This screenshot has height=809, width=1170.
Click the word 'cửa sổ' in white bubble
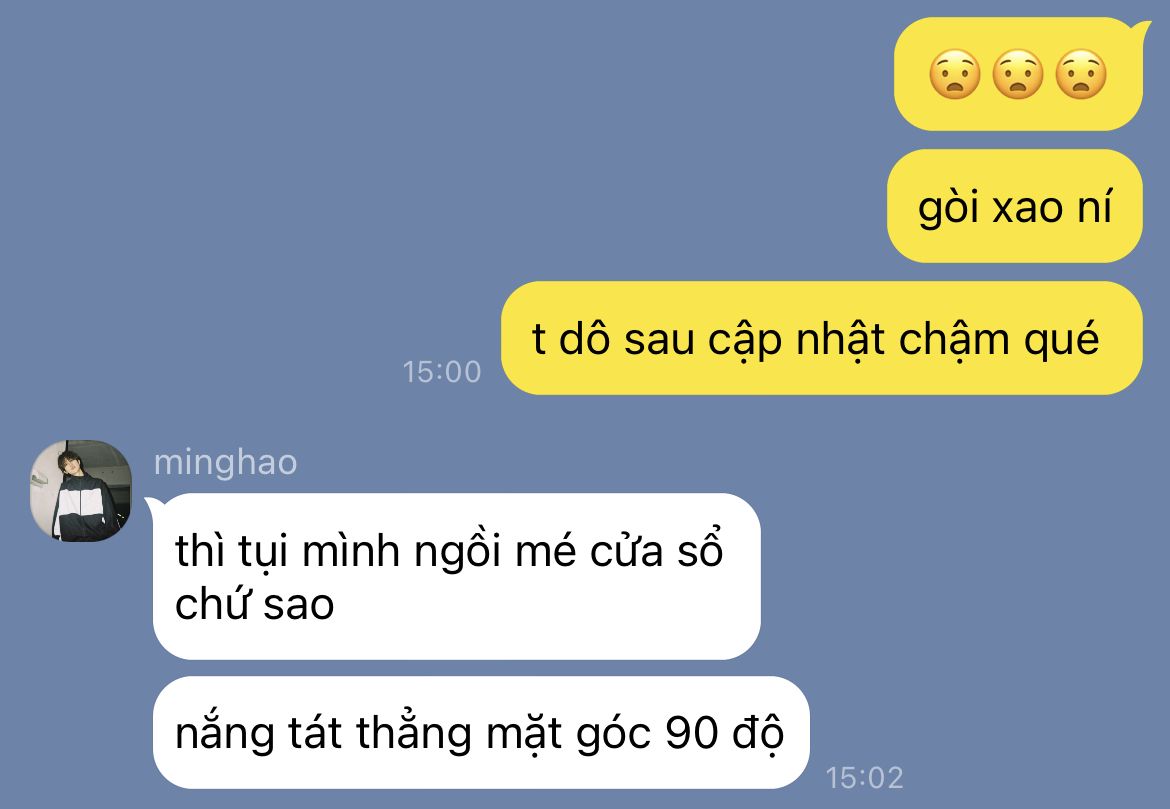[x=657, y=550]
